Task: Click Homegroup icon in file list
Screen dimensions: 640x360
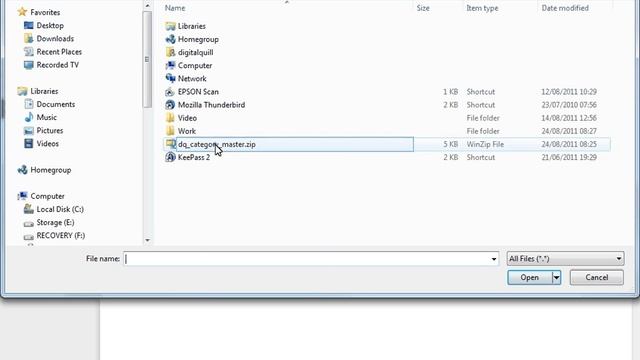Action: 170,39
